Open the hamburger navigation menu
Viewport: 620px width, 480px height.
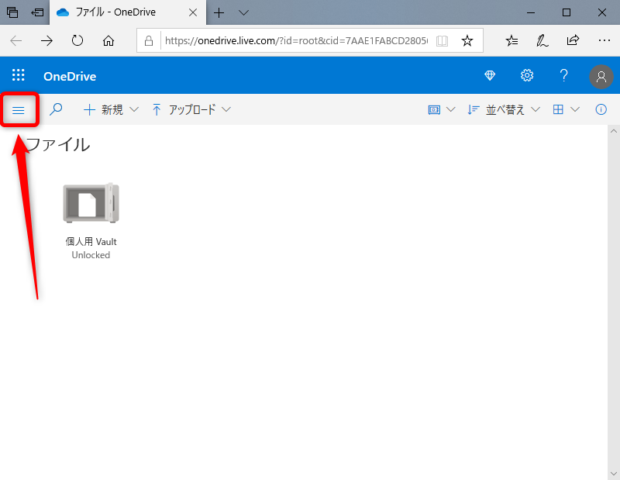(18, 110)
